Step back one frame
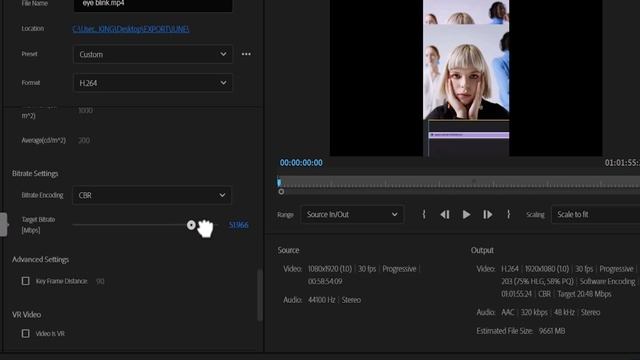 tap(445, 214)
